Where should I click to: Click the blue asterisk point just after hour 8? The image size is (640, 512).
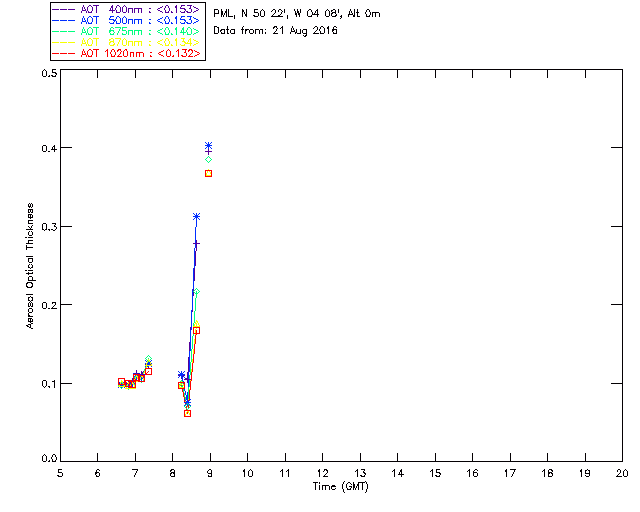tap(181, 374)
